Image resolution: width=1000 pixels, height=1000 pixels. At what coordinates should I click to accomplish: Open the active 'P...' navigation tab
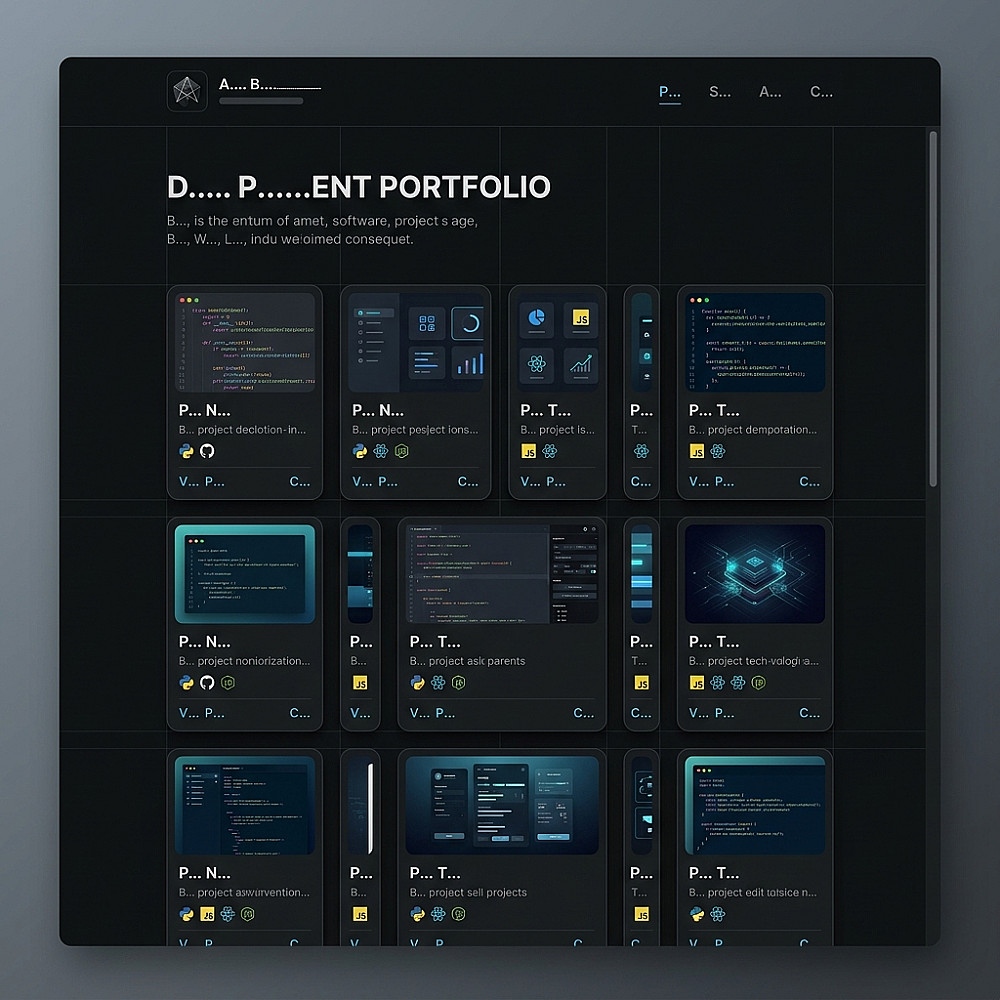tap(670, 92)
